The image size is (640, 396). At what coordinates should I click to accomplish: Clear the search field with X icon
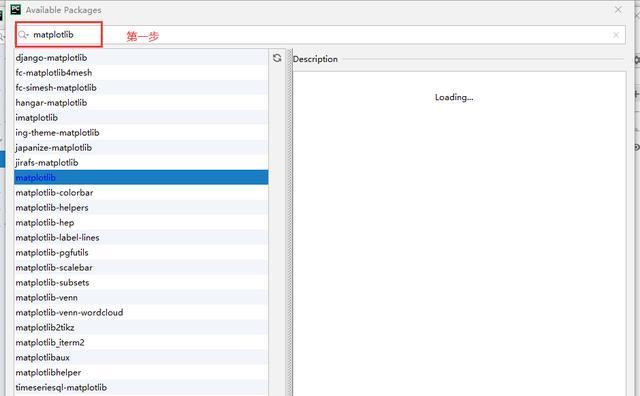point(616,35)
